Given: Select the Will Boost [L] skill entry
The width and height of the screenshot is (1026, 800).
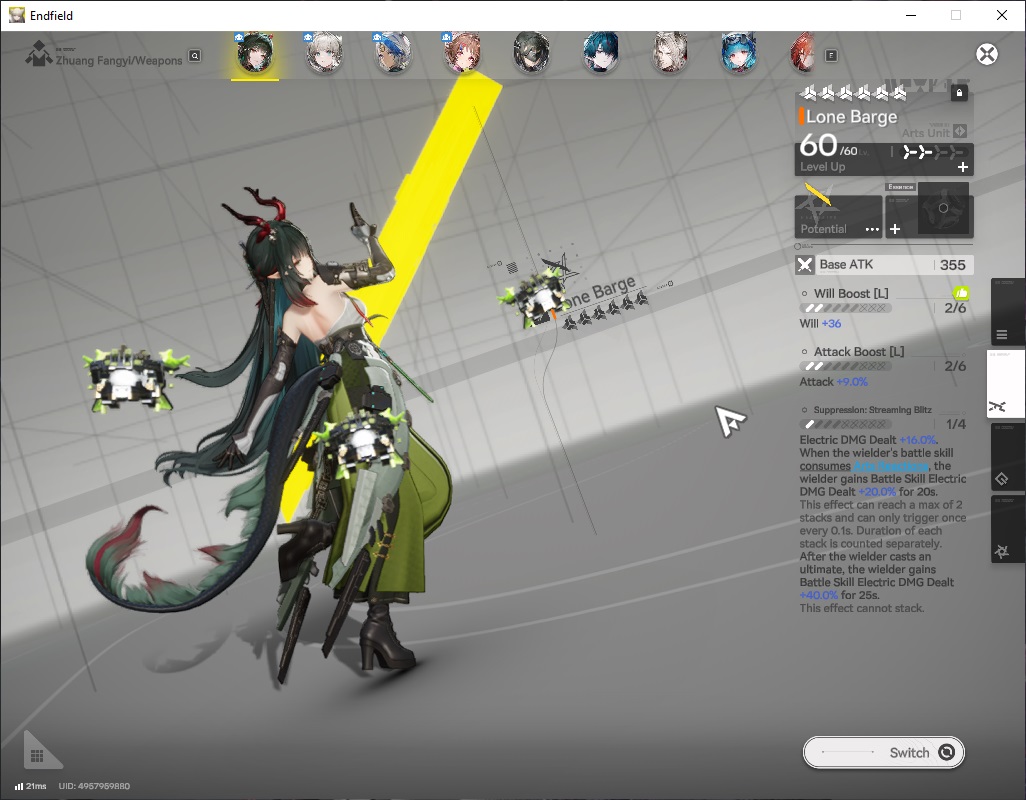Looking at the screenshot, I should (x=884, y=307).
